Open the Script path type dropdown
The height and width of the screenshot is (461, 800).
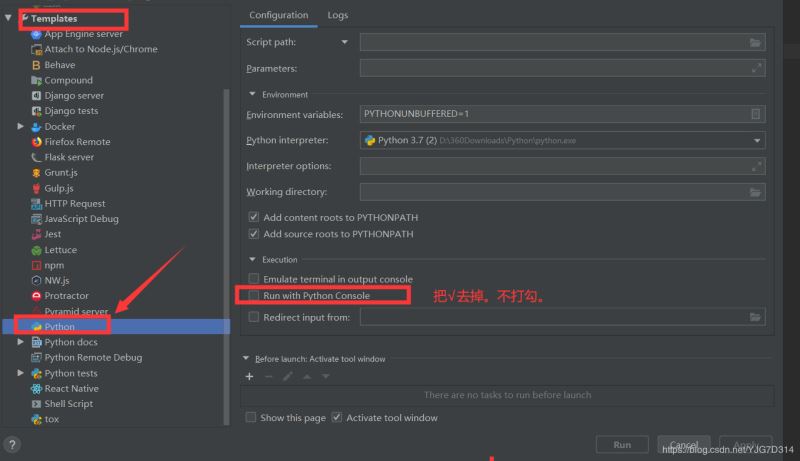tap(344, 42)
